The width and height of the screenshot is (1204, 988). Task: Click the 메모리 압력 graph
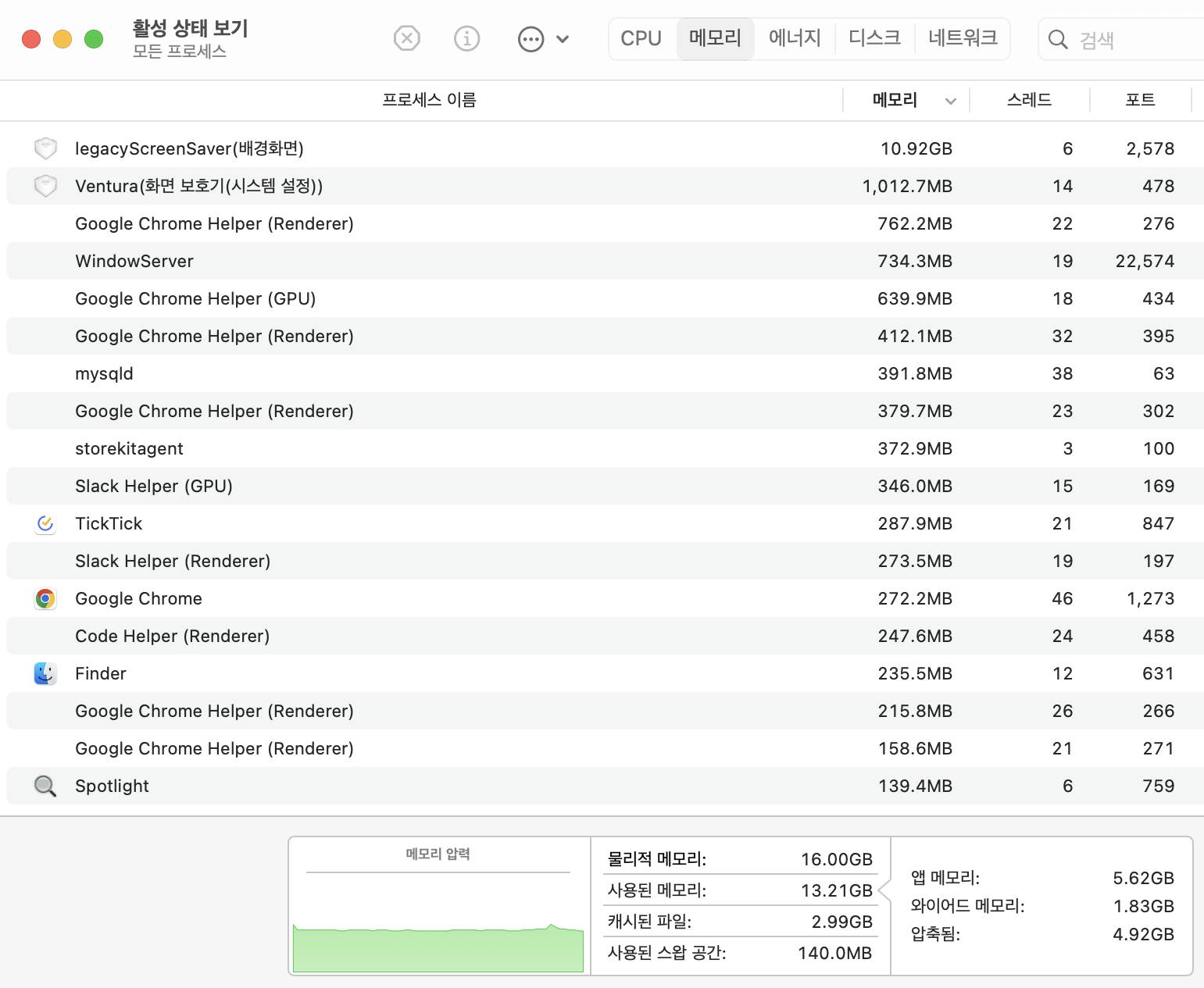[438, 922]
